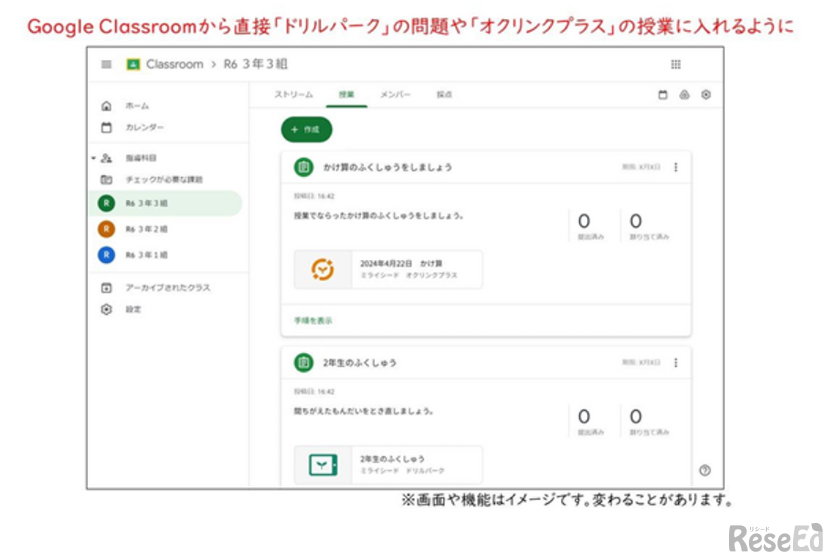Switch to the ストリーム tab
826x554 pixels.
point(293,95)
